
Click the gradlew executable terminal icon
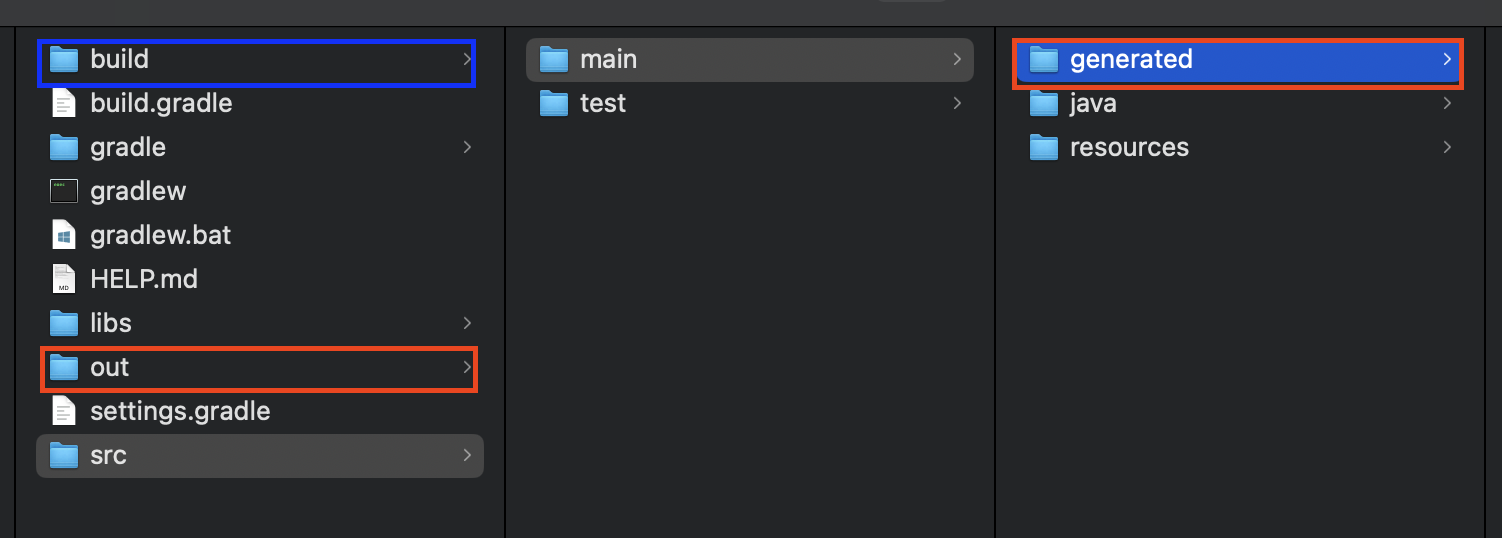tap(64, 191)
